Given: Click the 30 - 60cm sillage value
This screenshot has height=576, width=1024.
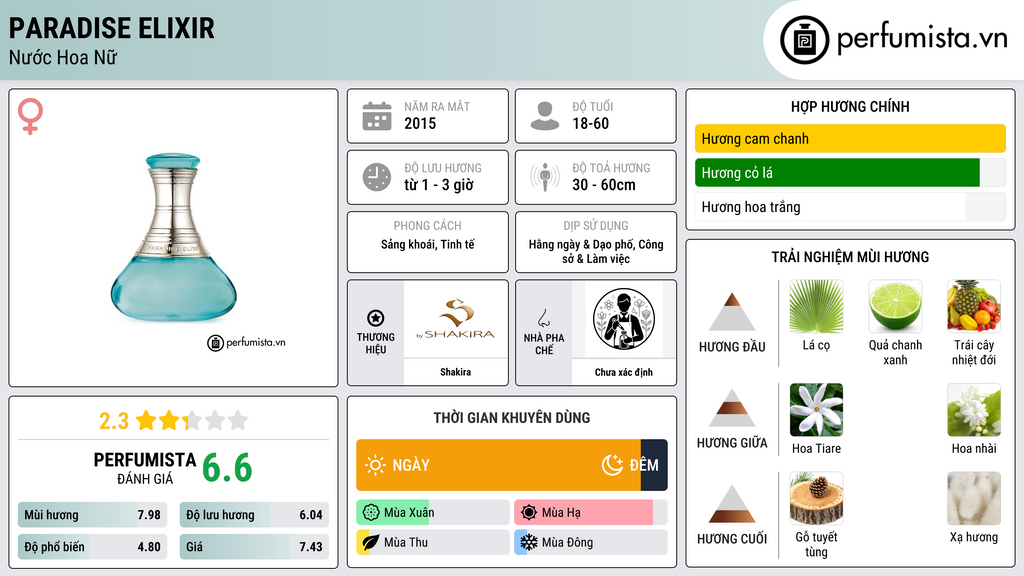Looking at the screenshot, I should [x=604, y=185].
